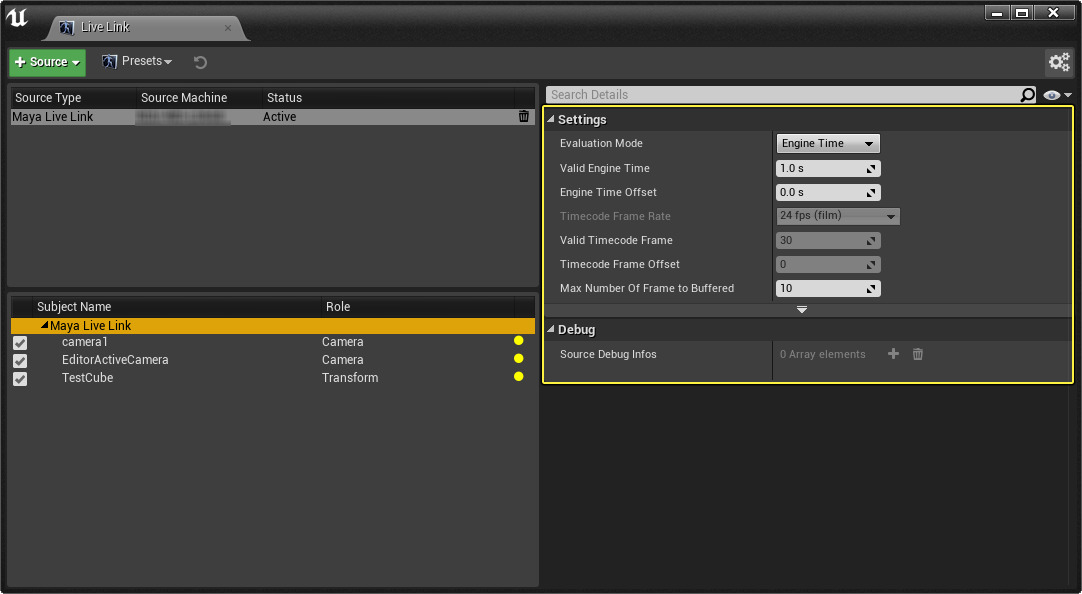This screenshot has width=1082, height=594.
Task: Click the Timecode Frame Offset field
Action: 828,264
